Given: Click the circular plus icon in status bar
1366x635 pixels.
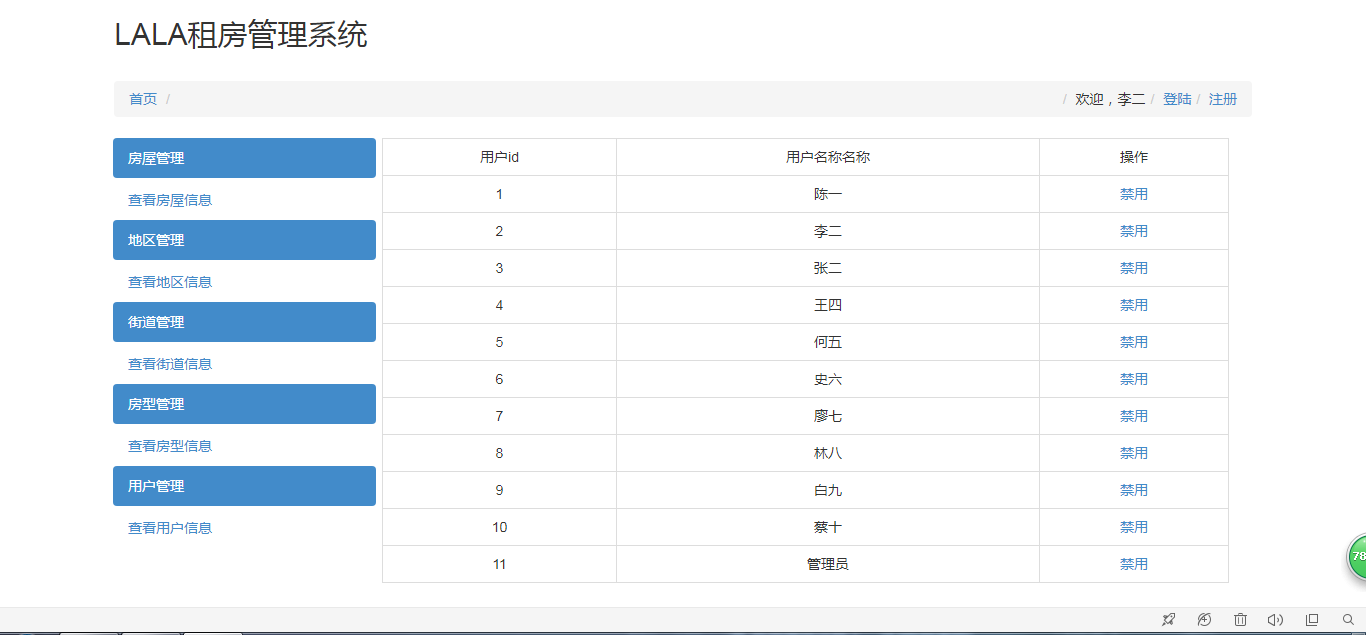Looking at the screenshot, I should click(1205, 620).
